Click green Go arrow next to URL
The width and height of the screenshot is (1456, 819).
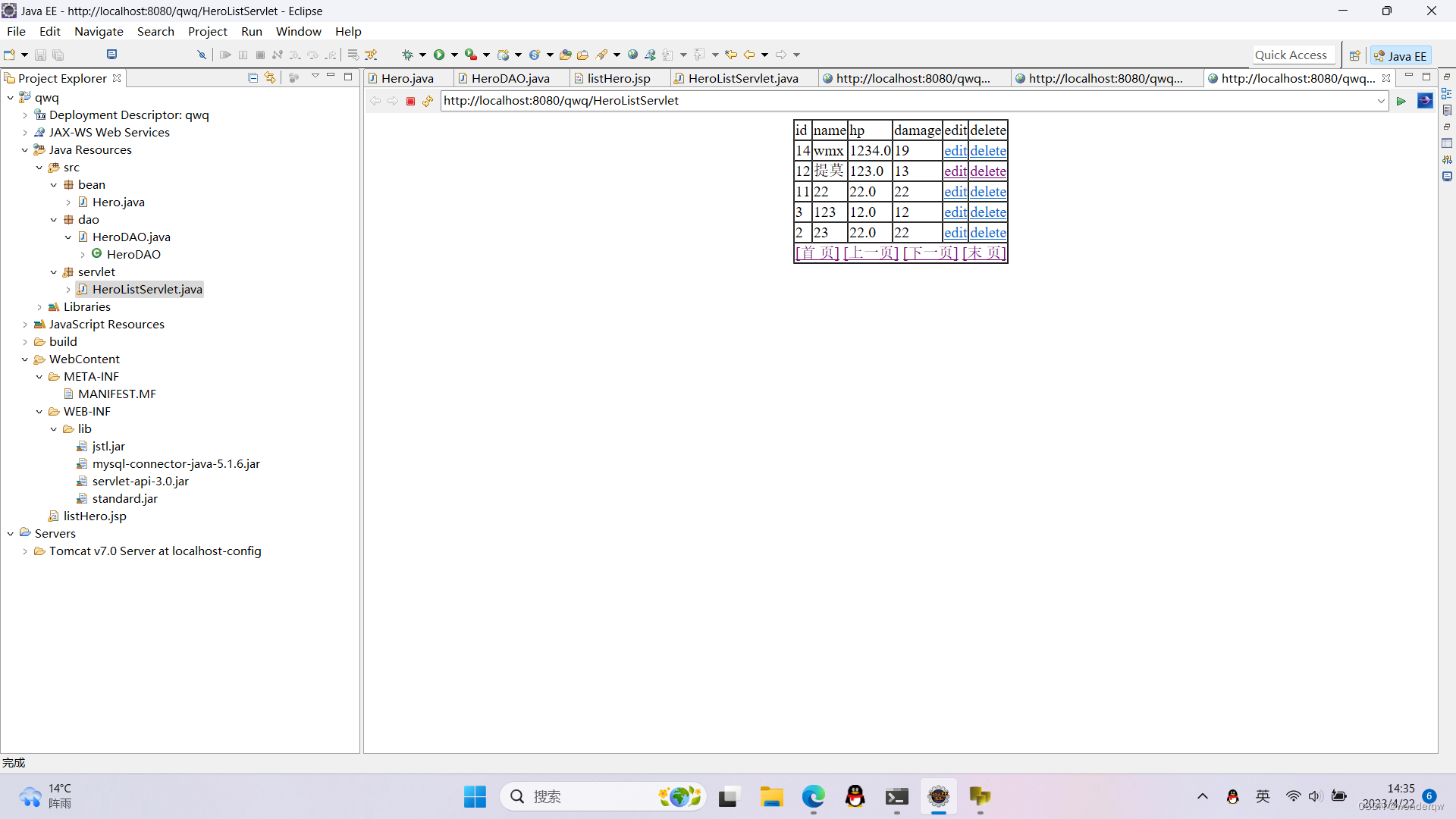[1401, 101]
